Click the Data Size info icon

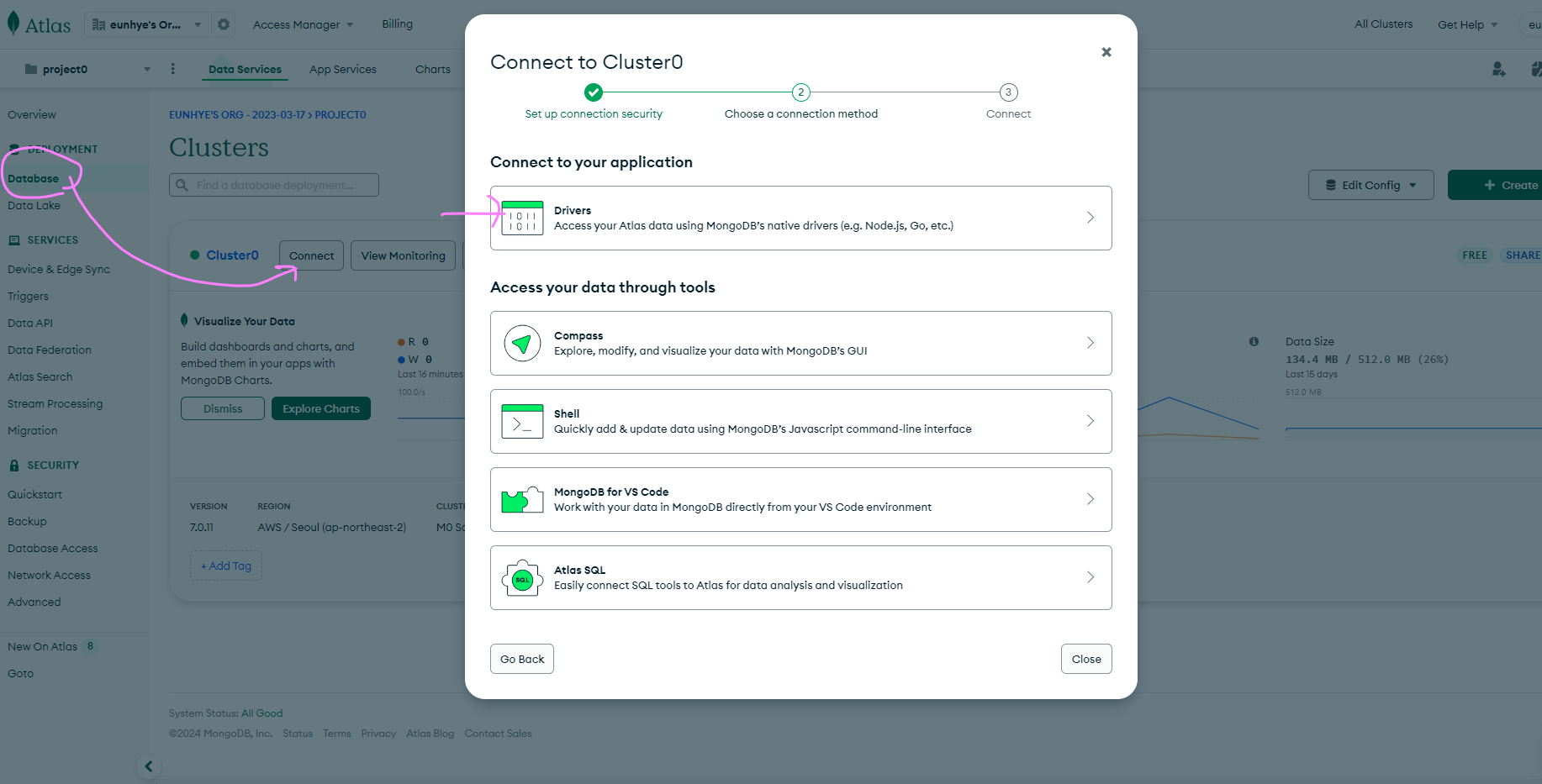[x=1254, y=341]
